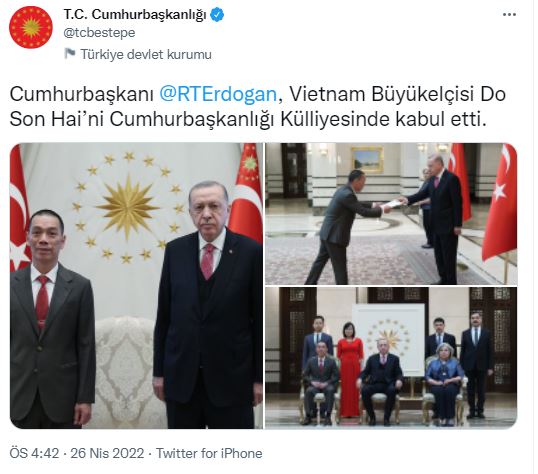Image resolution: width=538 pixels, height=474 pixels.
Task: Open the bottom-right seated group photo
Action: (x=391, y=358)
